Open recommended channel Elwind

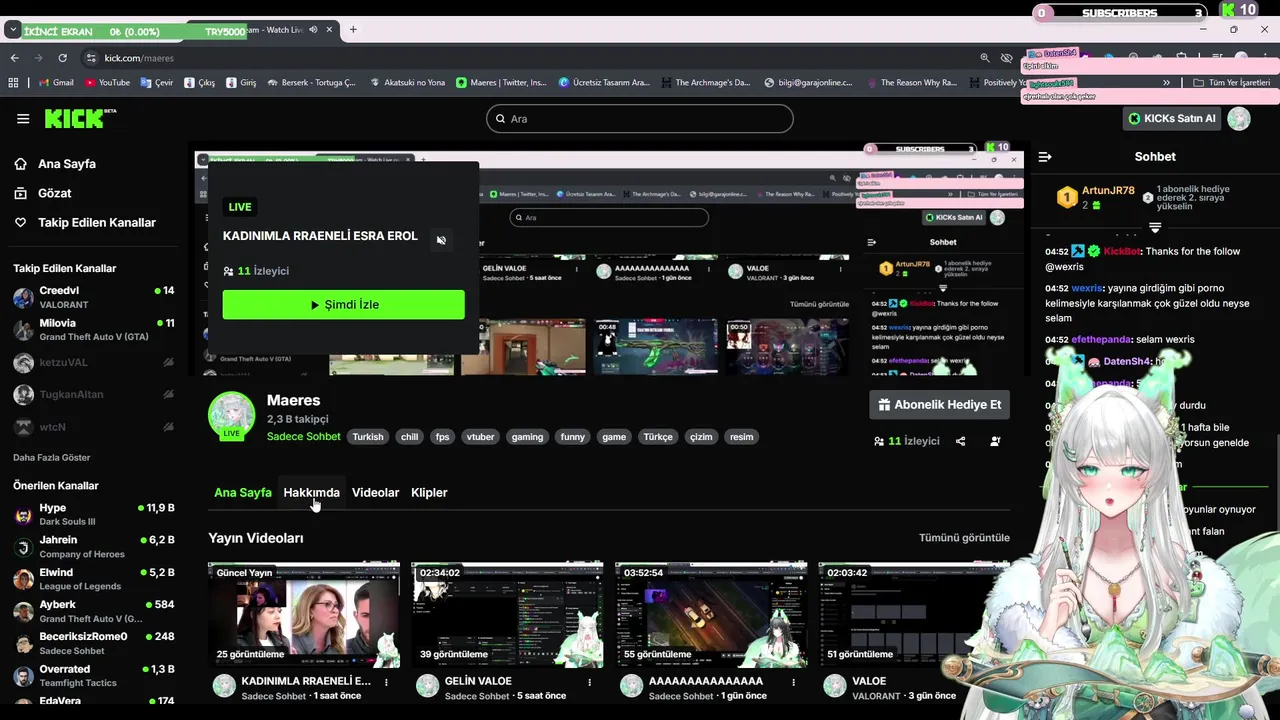pyautogui.click(x=93, y=579)
